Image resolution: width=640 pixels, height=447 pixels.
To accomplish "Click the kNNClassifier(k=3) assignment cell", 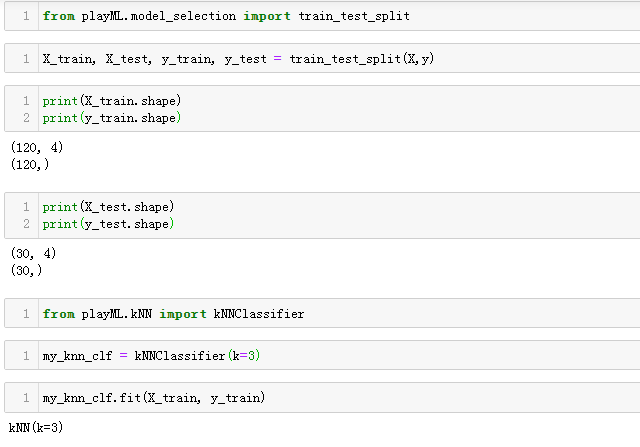I will pyautogui.click(x=322, y=355).
